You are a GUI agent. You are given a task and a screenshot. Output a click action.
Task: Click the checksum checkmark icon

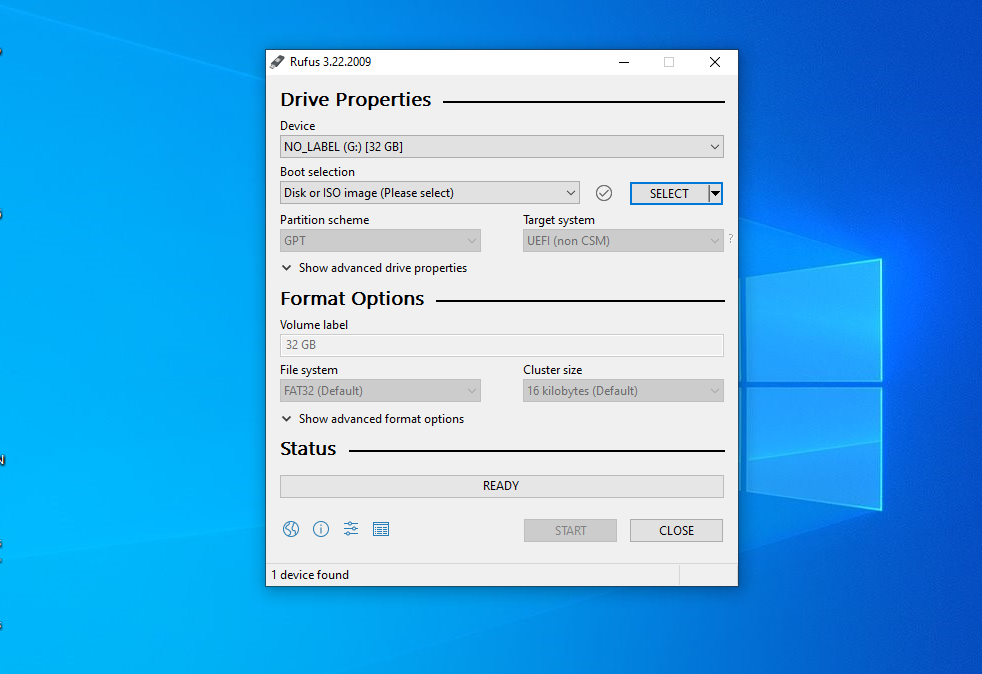point(604,193)
